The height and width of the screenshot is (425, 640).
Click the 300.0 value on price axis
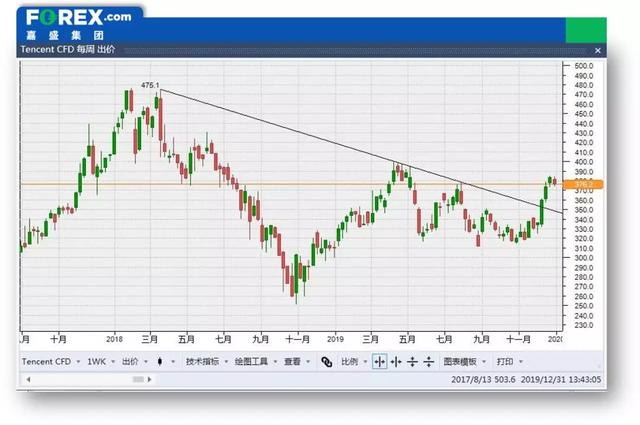coord(583,258)
